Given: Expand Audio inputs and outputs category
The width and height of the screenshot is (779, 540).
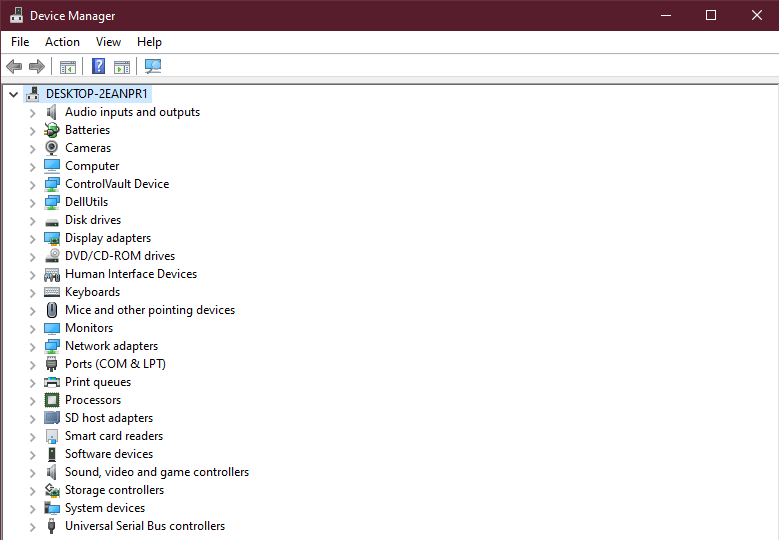Looking at the screenshot, I should [x=32, y=113].
